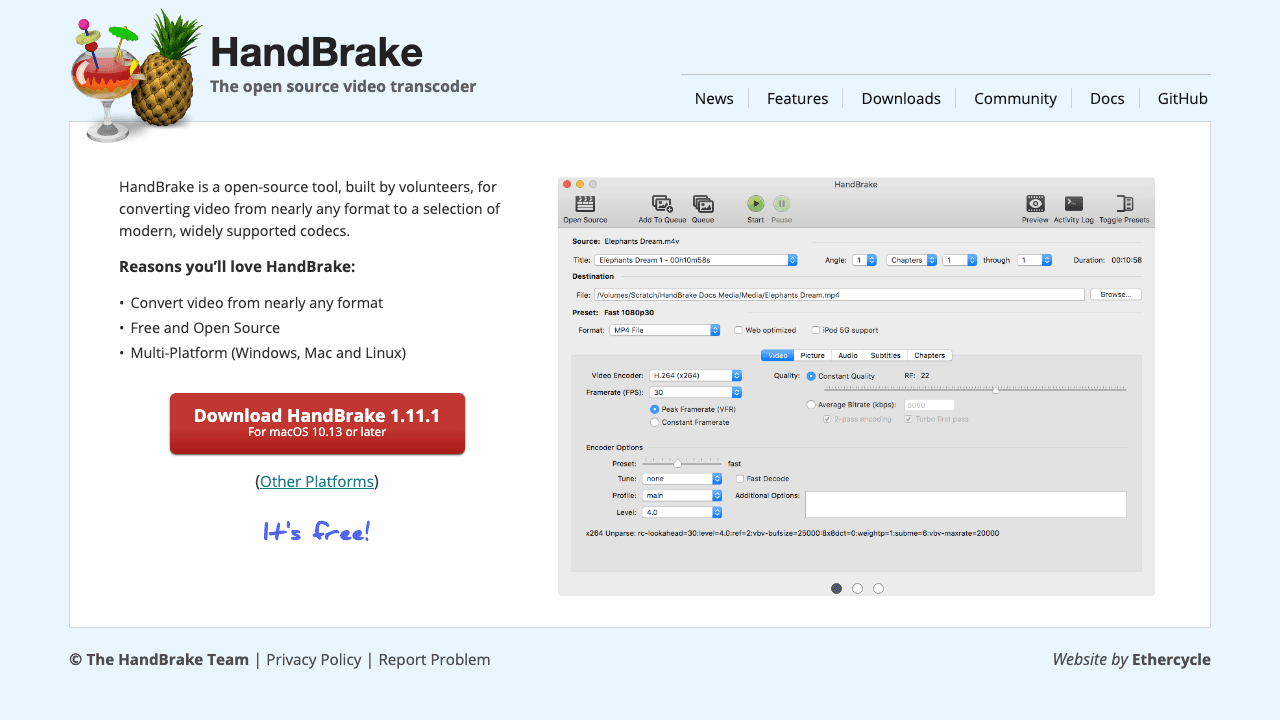The width and height of the screenshot is (1280, 720).
Task: Click the HandBrake title heading
Action: (317, 52)
